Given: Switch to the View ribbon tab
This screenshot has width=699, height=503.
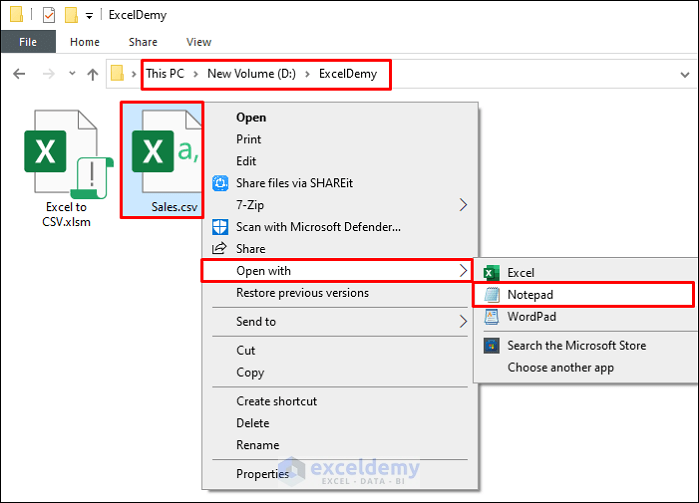Looking at the screenshot, I should pyautogui.click(x=199, y=42).
